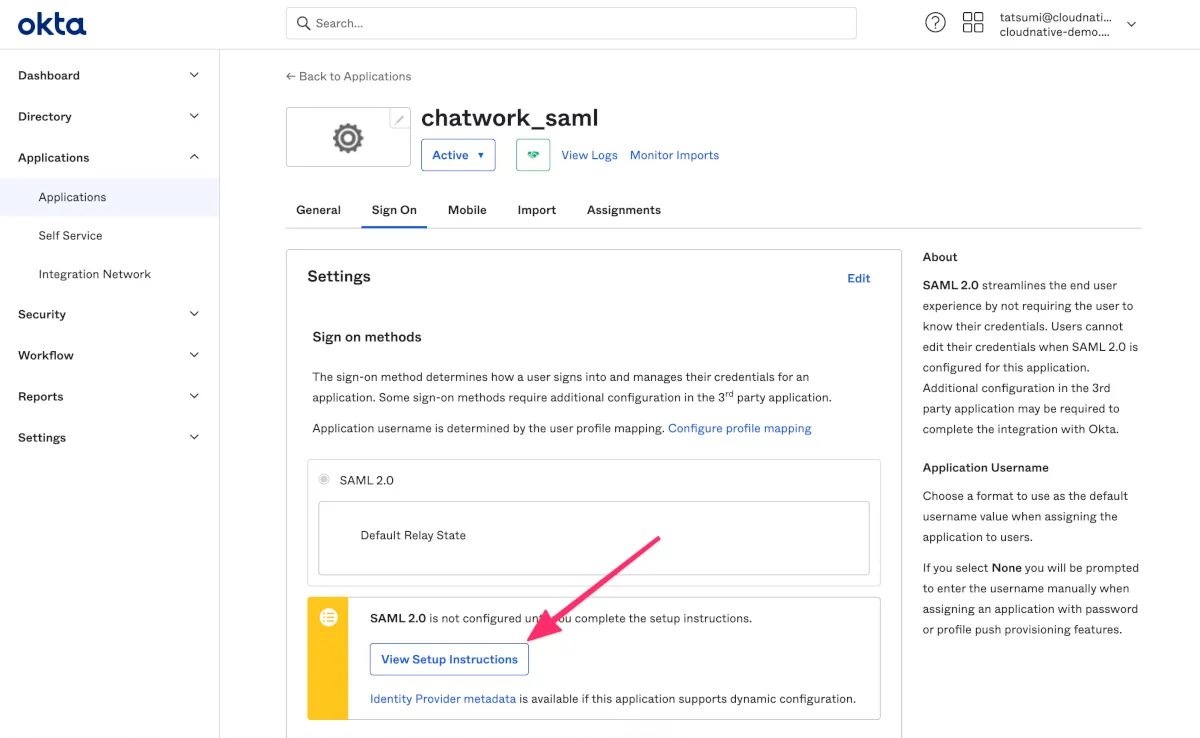Open the help question mark icon
This screenshot has height=738, width=1200.
click(x=935, y=23)
